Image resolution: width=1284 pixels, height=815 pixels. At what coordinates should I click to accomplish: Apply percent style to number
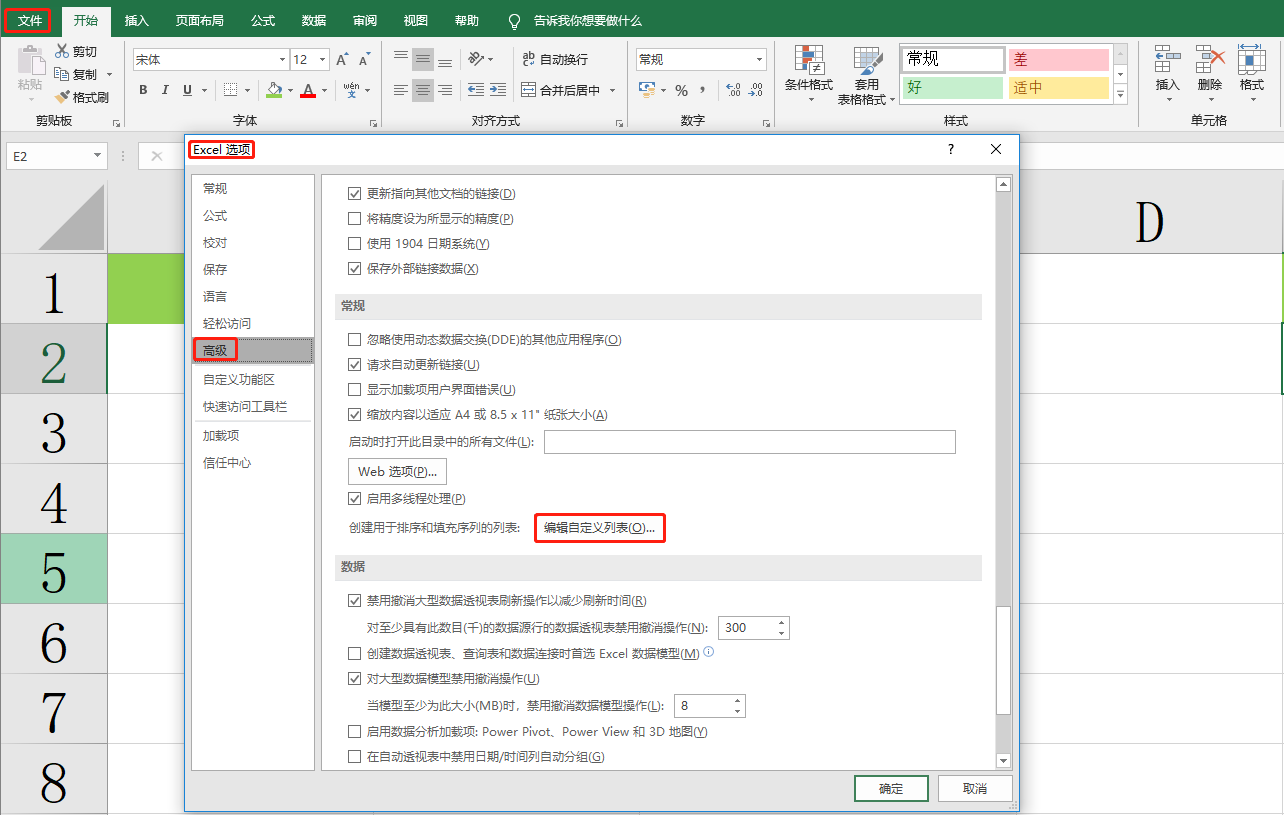pos(681,91)
